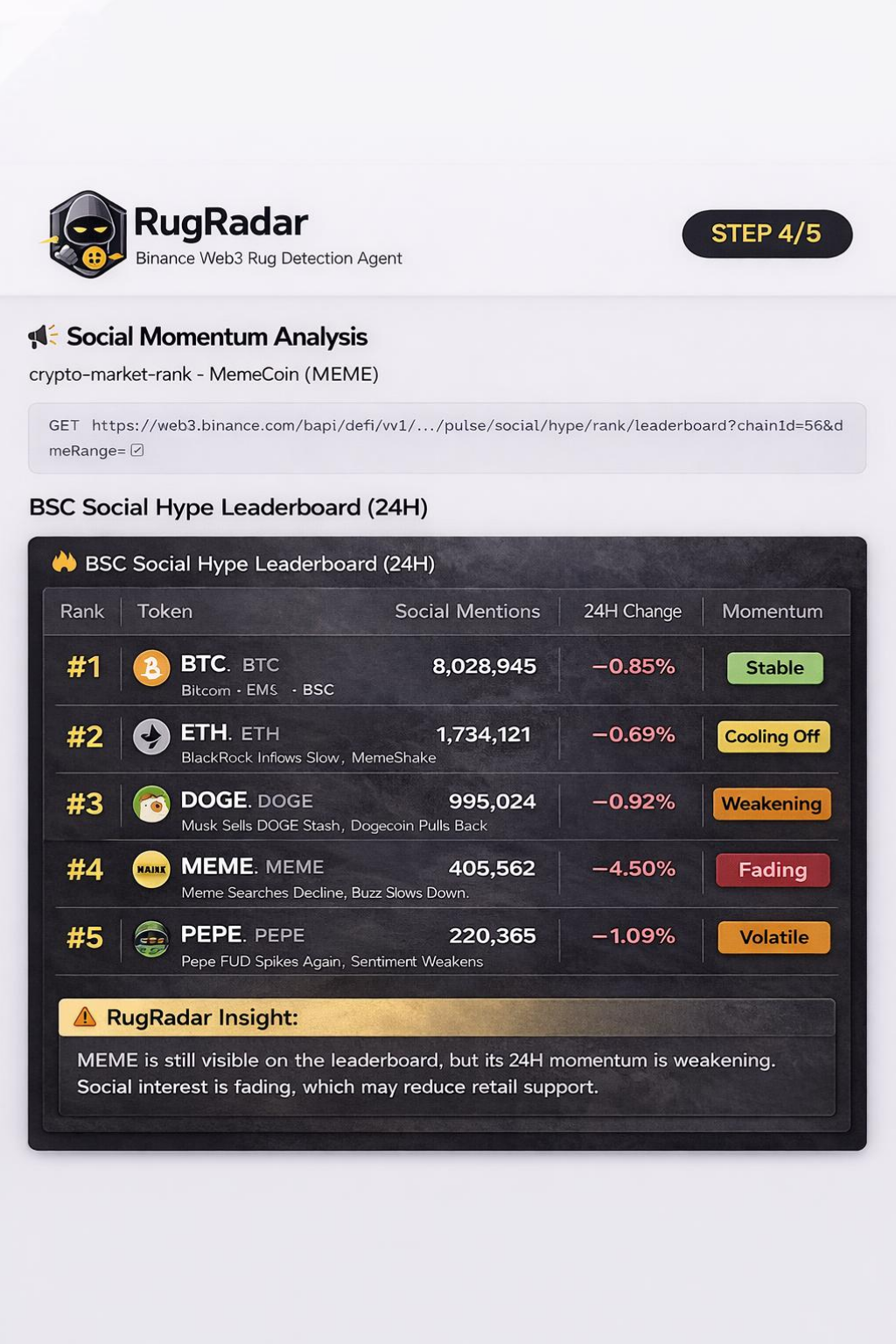The width and height of the screenshot is (896, 1344).
Task: Click the Weakening badge for DOGE
Action: point(772,802)
